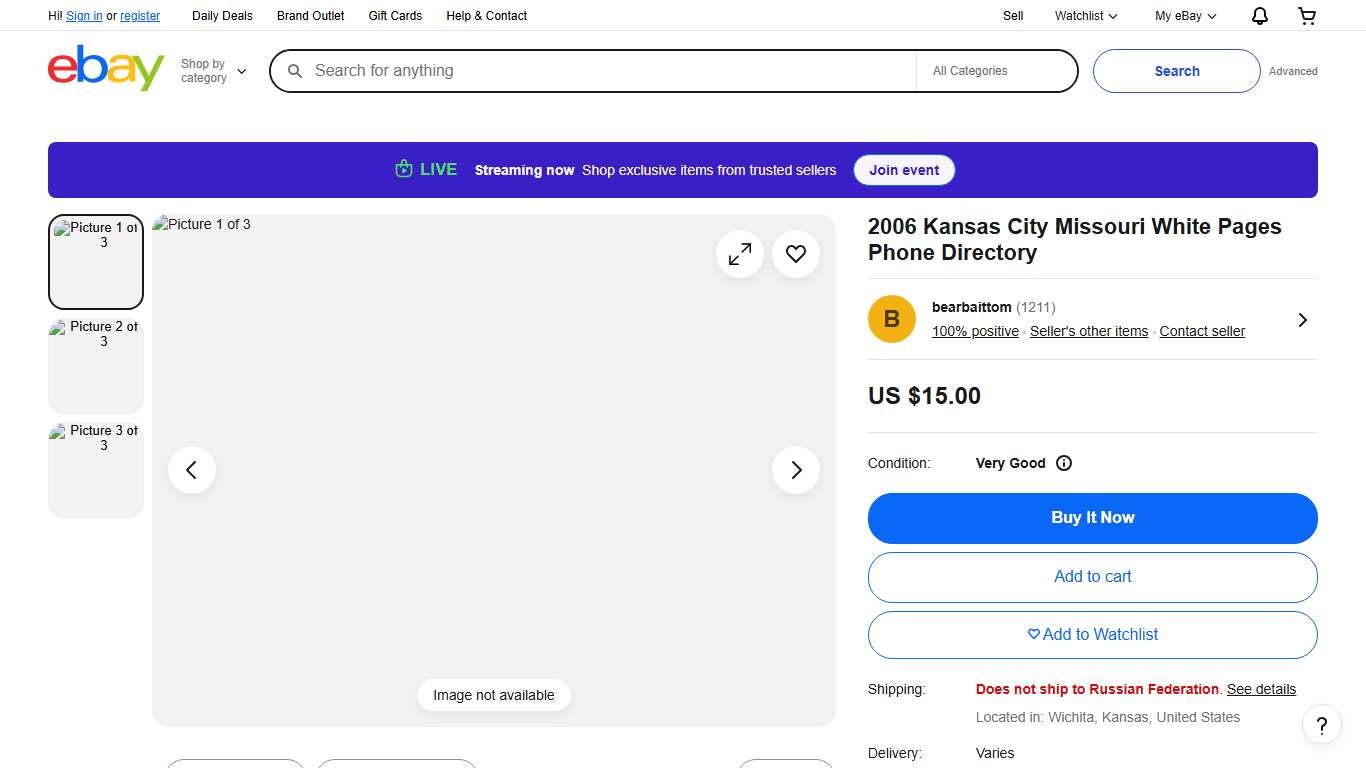Screen dimensions: 1366x768
Task: Expand the image to full view
Action: click(740, 255)
